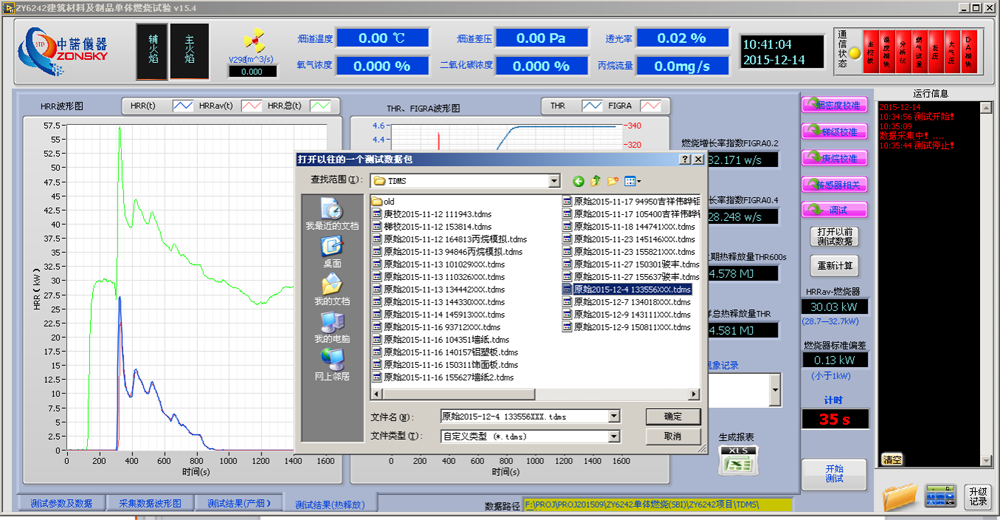Click run log scrollbar up arrow

point(986,107)
